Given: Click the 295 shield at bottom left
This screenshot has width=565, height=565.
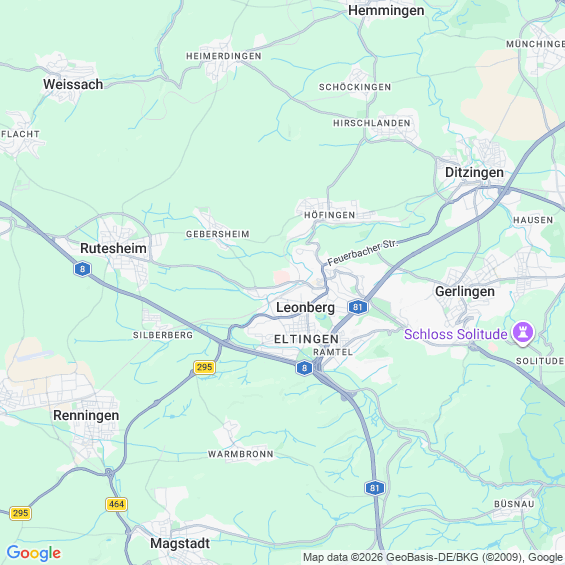Looking at the screenshot, I should click(x=20, y=513).
